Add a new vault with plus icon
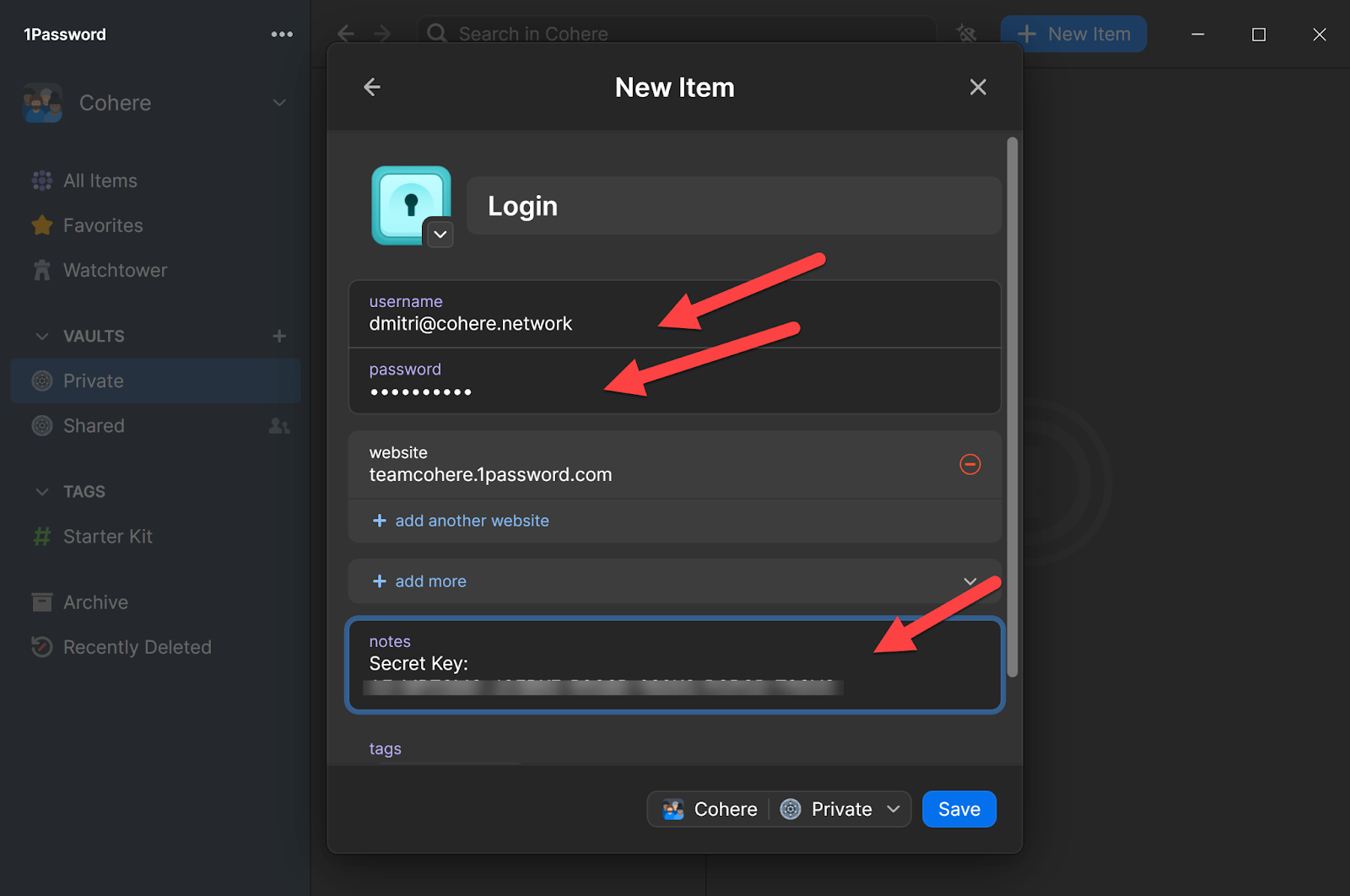This screenshot has width=1350, height=896. coord(279,336)
